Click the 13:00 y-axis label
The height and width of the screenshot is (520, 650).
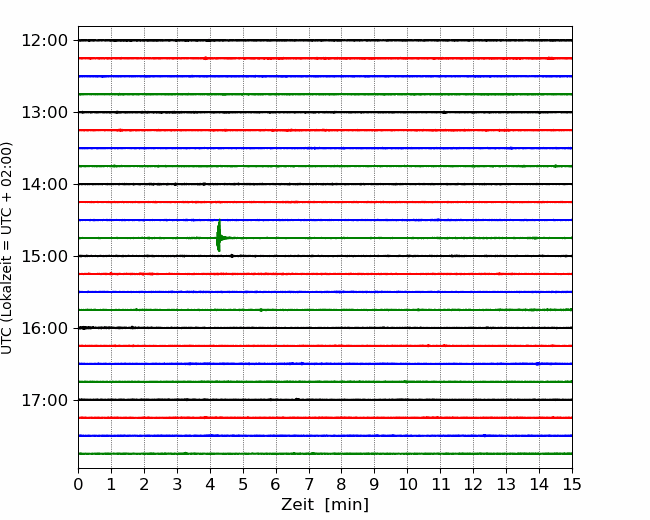45,112
